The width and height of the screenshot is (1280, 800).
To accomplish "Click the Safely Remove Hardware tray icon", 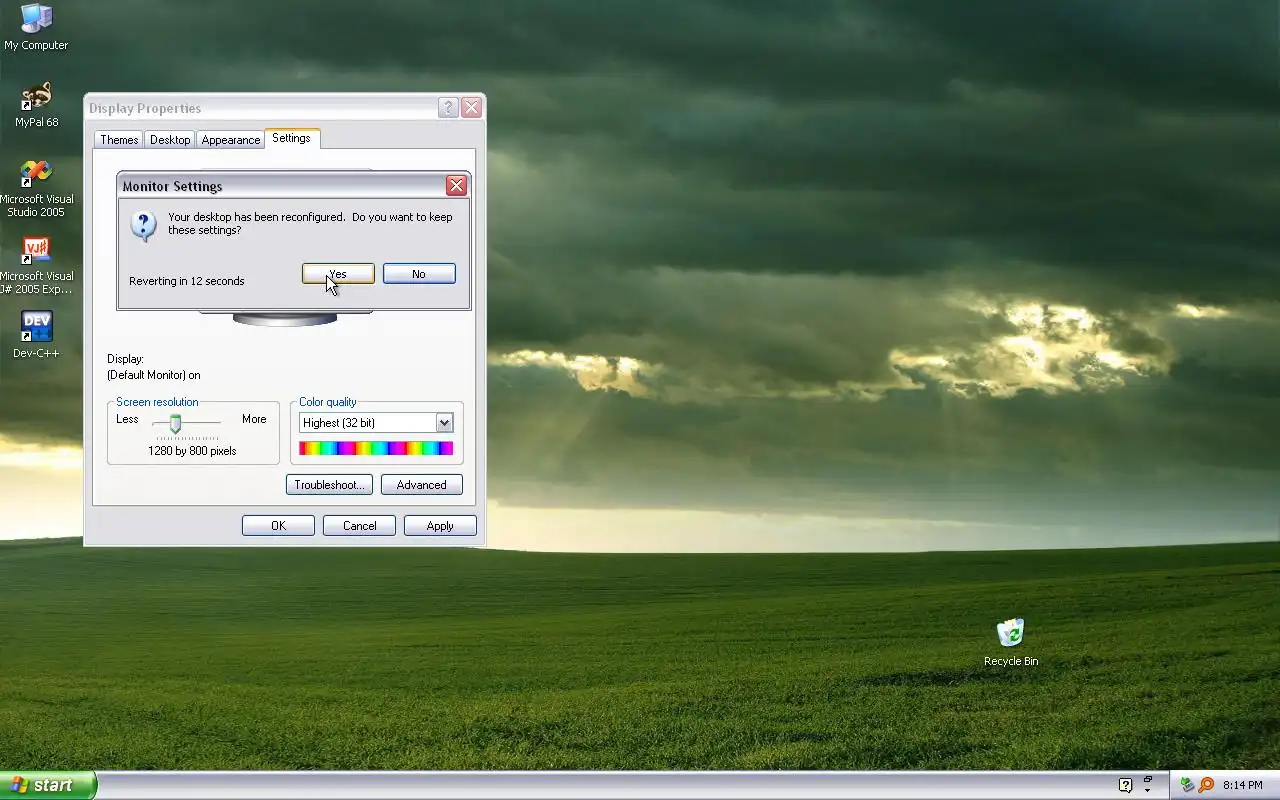I will click(1187, 785).
